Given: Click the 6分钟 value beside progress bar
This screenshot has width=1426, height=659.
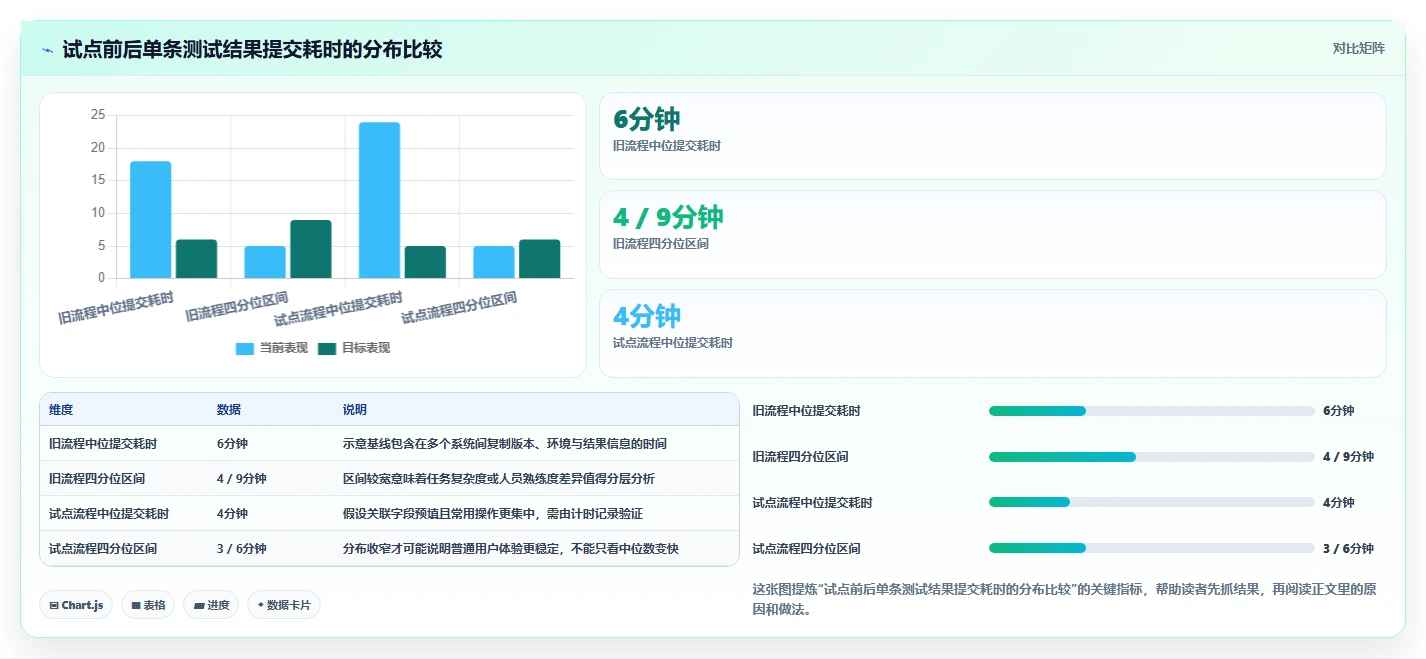Looking at the screenshot, I should [x=1338, y=411].
